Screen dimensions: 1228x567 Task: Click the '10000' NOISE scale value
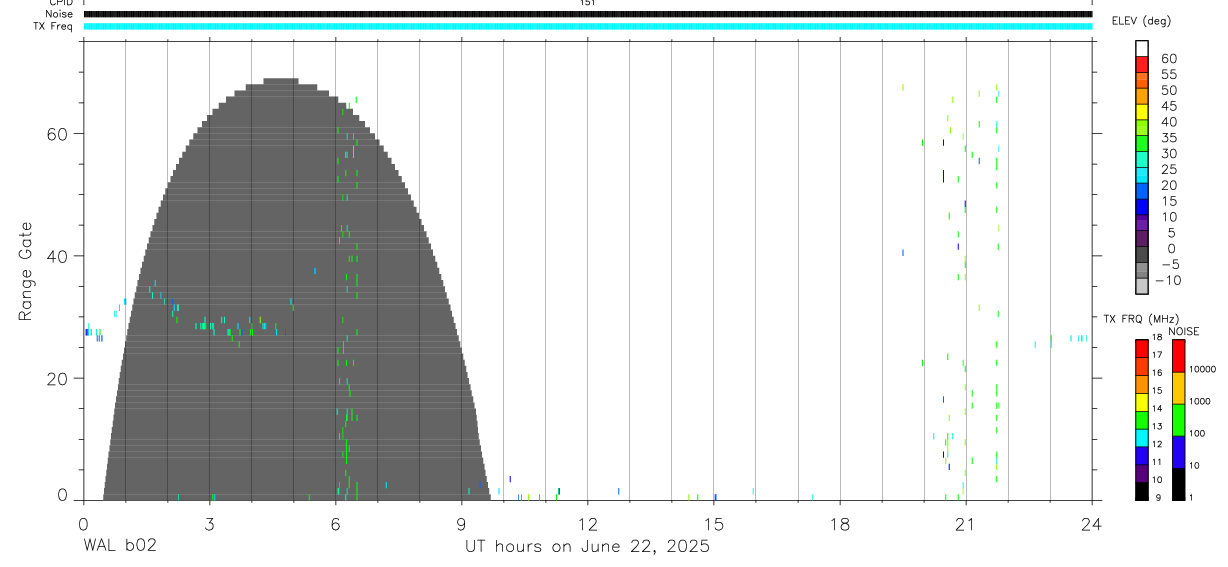1203,369
